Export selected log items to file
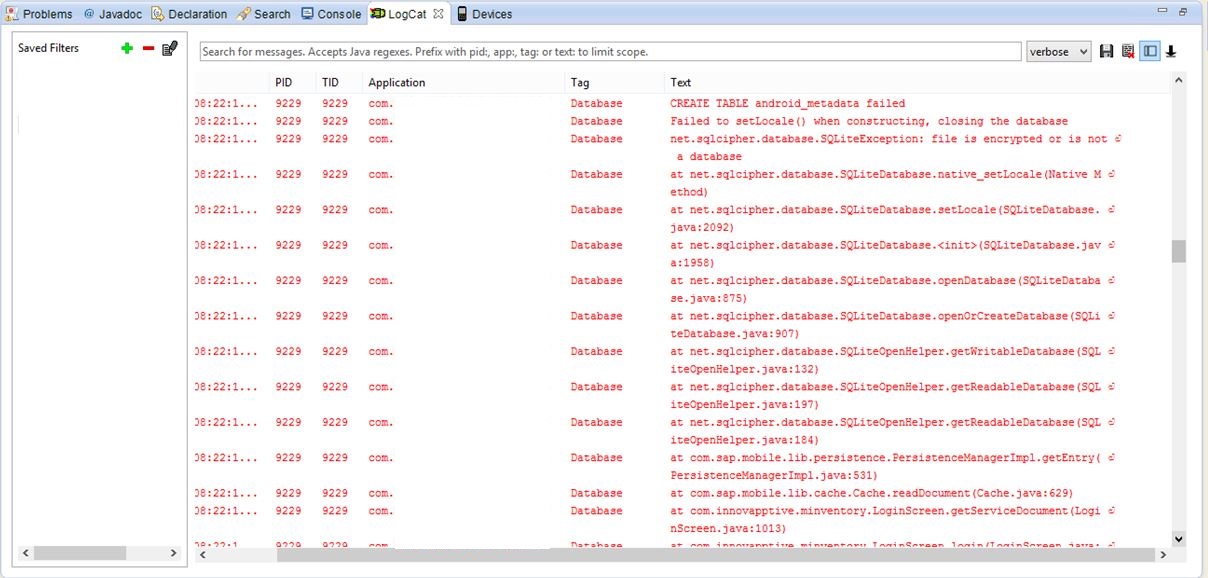 tap(1106, 51)
